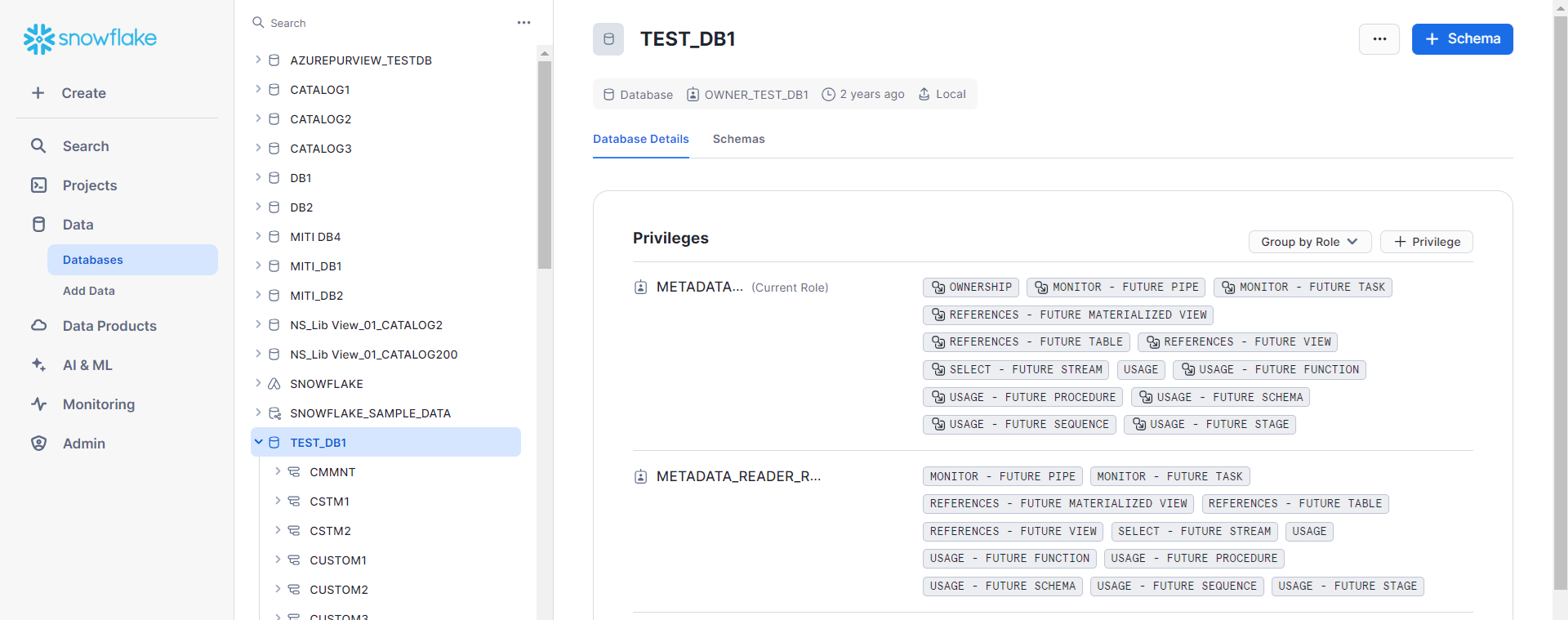Open Monitoring activity icon
This screenshot has width=1568, height=620.
tap(38, 404)
